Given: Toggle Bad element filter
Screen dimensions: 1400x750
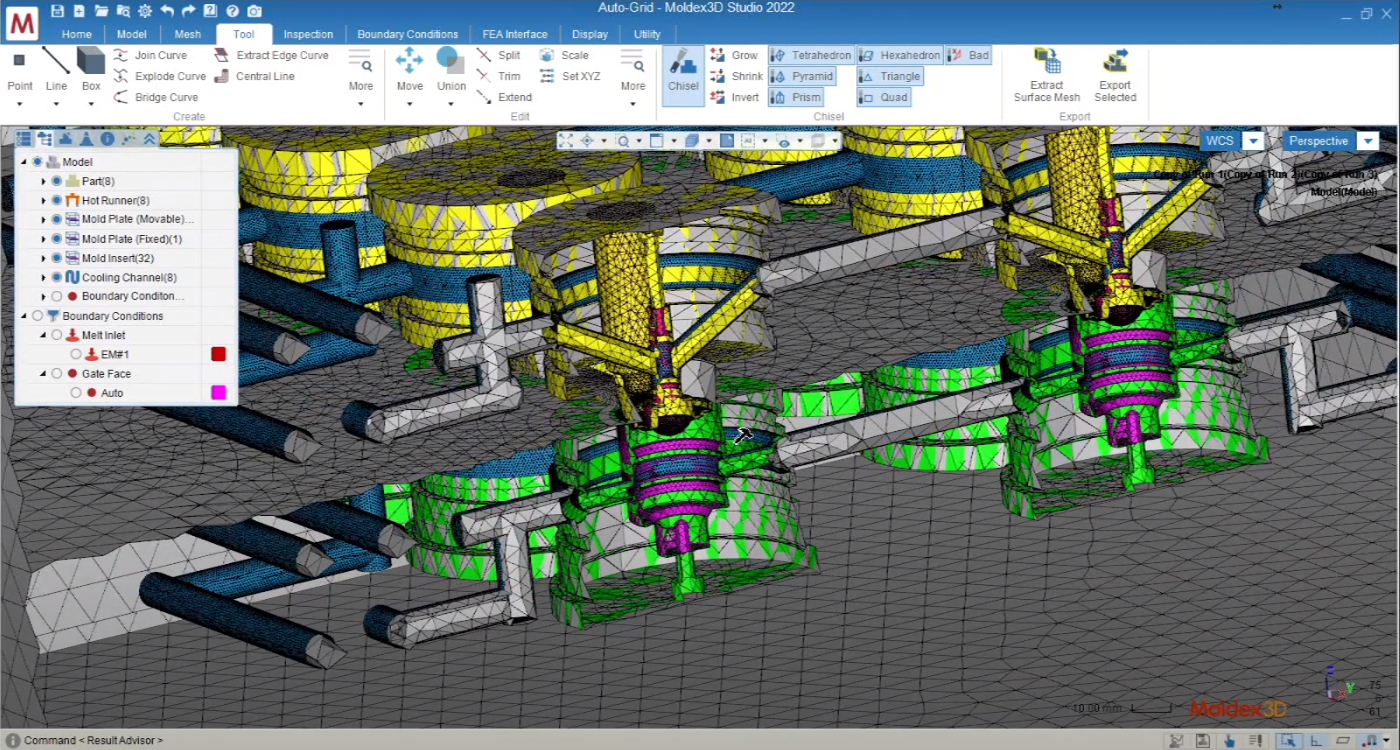Looking at the screenshot, I should [968, 56].
